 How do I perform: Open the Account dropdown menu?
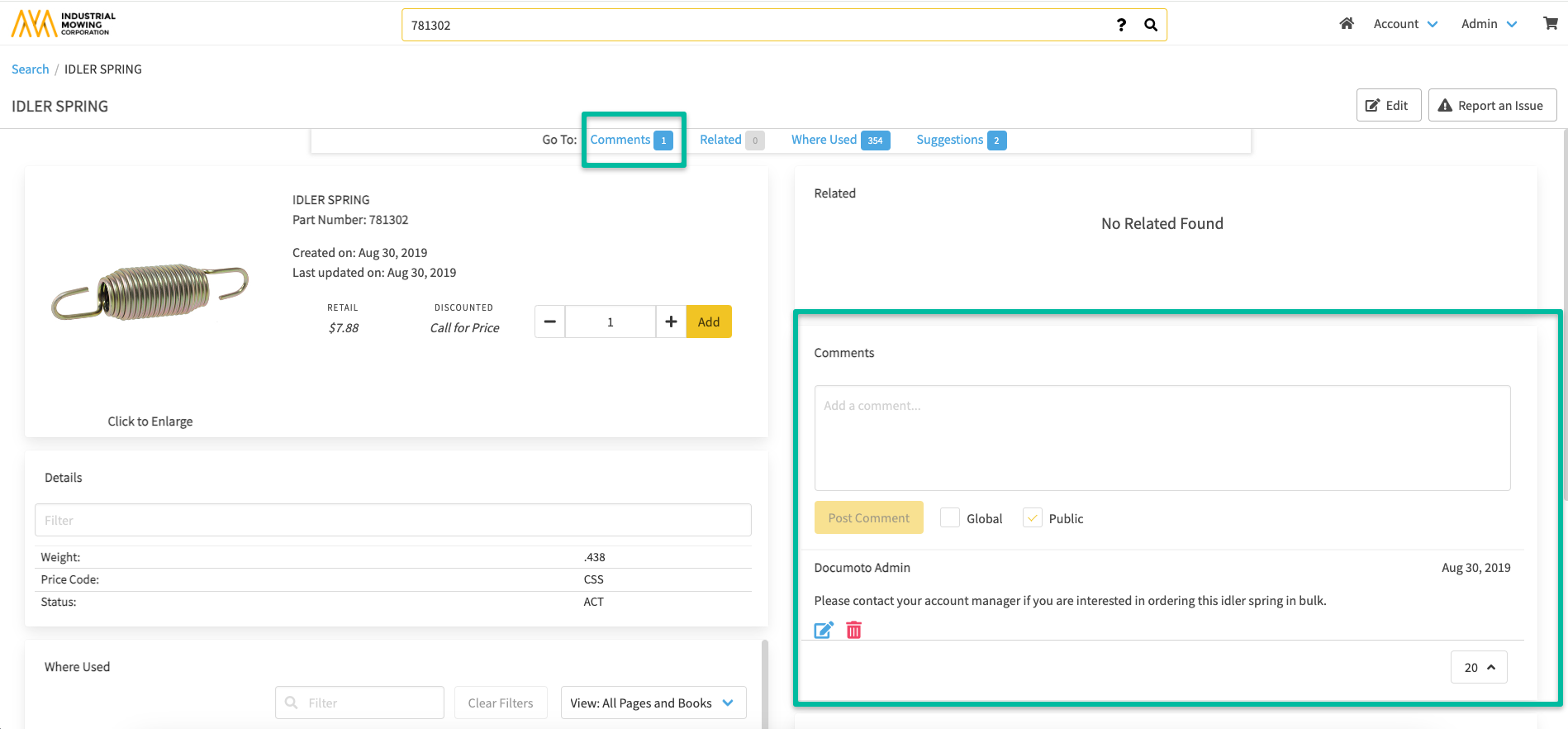click(x=1405, y=24)
